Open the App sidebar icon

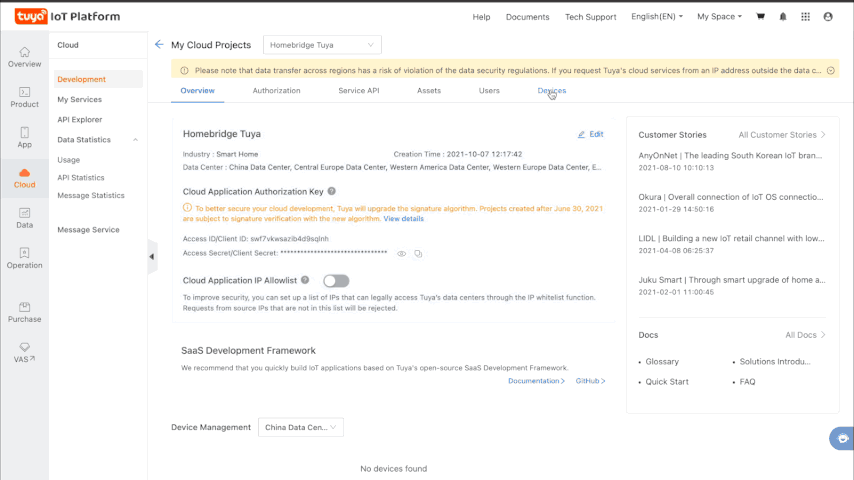(x=25, y=138)
